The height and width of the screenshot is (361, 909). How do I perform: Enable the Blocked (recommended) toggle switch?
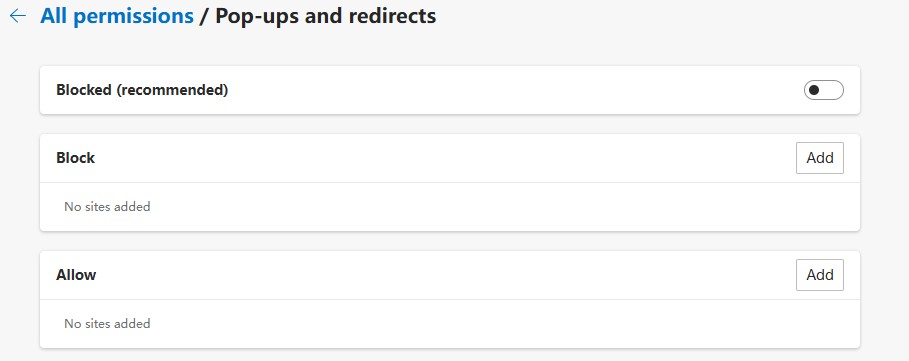coord(823,90)
